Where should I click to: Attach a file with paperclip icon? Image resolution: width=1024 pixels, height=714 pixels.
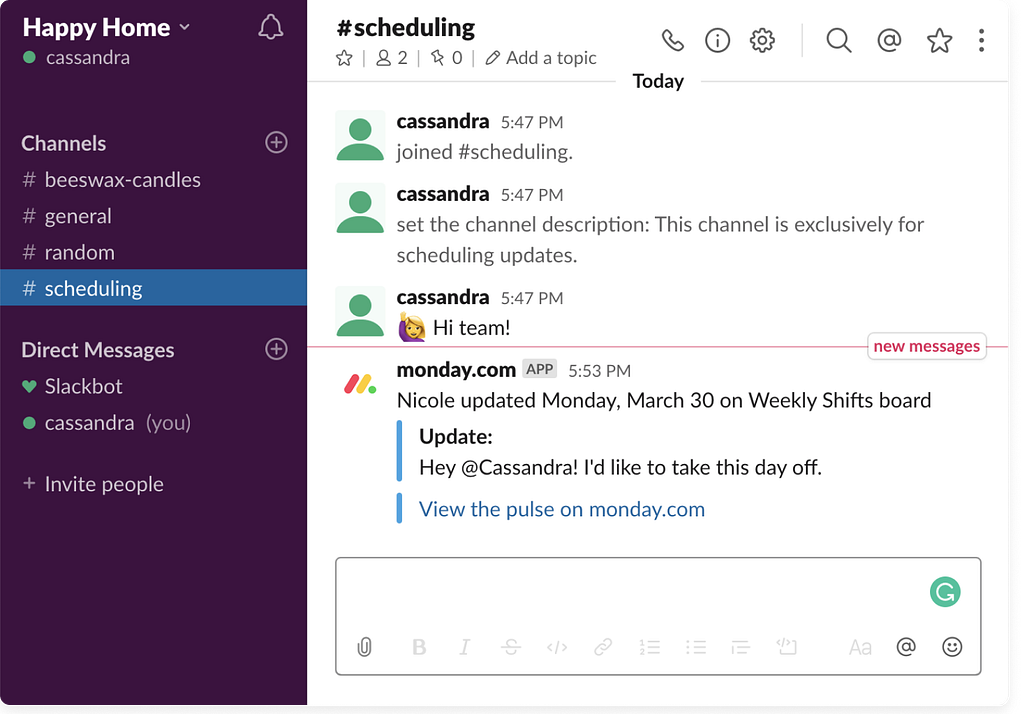(365, 647)
